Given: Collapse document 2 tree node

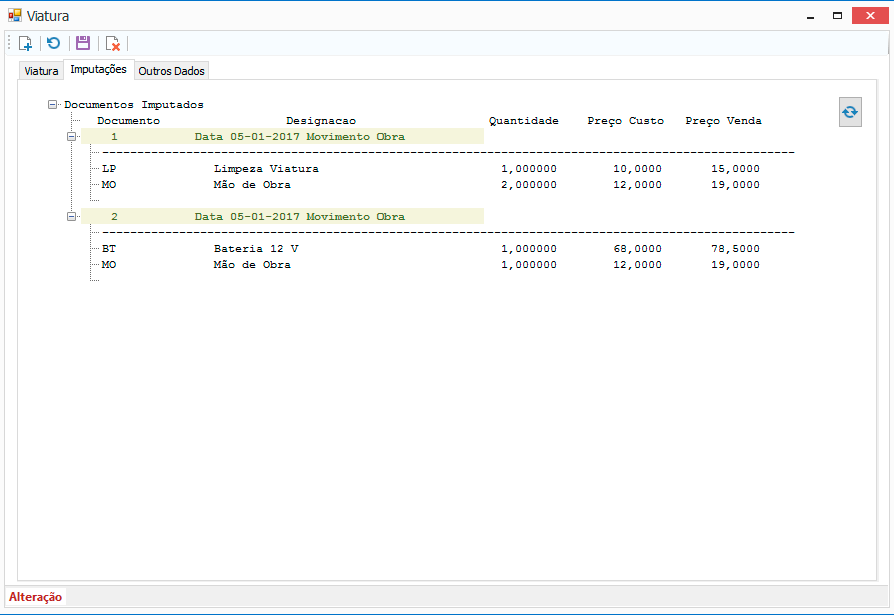Looking at the screenshot, I should click(71, 216).
